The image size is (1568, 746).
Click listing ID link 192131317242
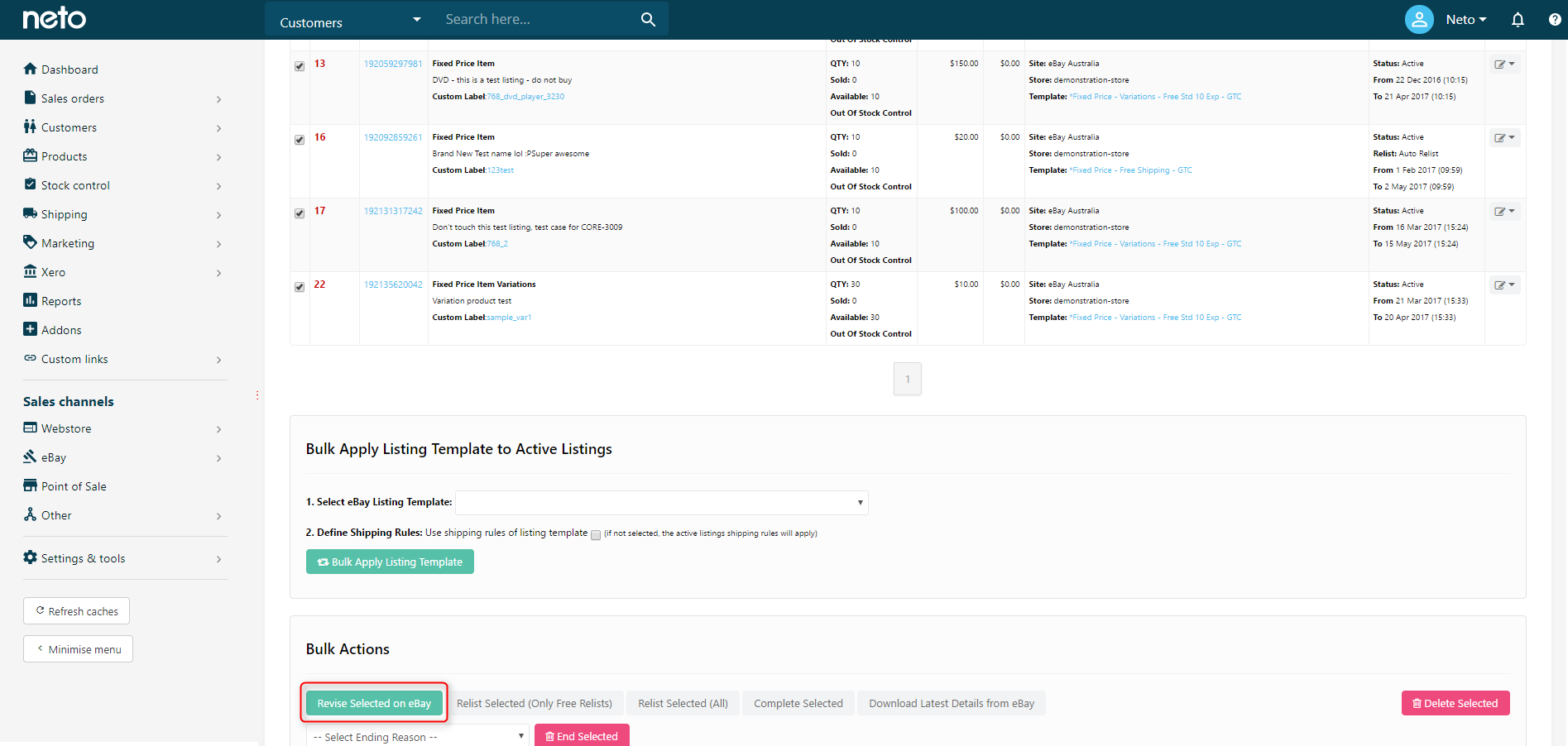pos(393,211)
